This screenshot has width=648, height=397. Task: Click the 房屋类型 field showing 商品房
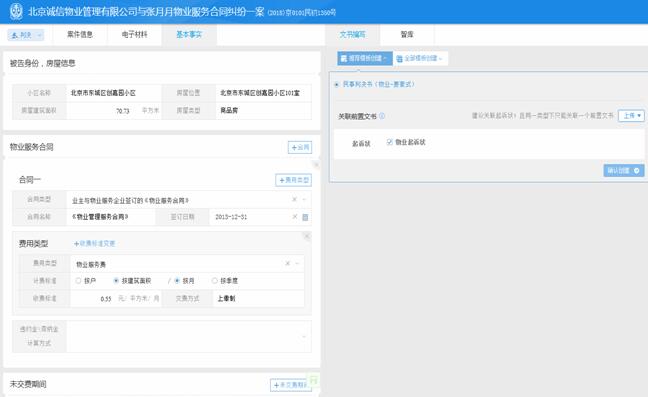point(263,111)
